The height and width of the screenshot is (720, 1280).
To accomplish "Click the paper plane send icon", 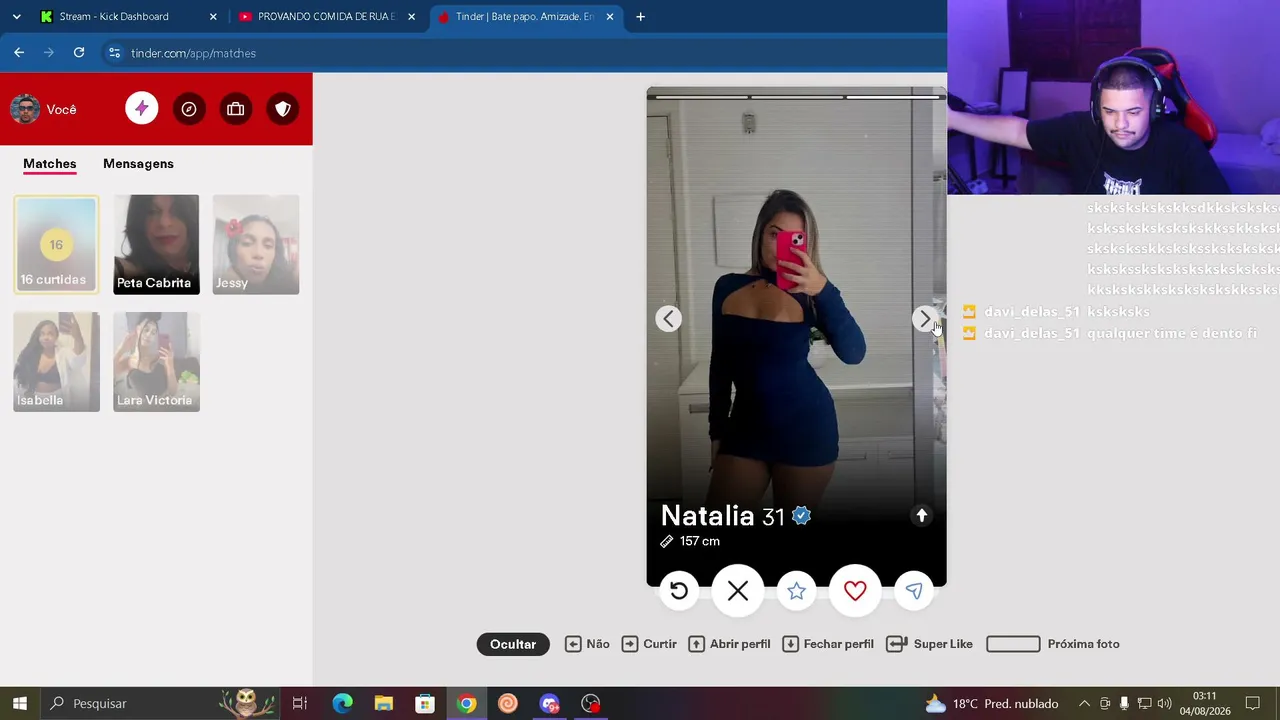I will [x=914, y=591].
